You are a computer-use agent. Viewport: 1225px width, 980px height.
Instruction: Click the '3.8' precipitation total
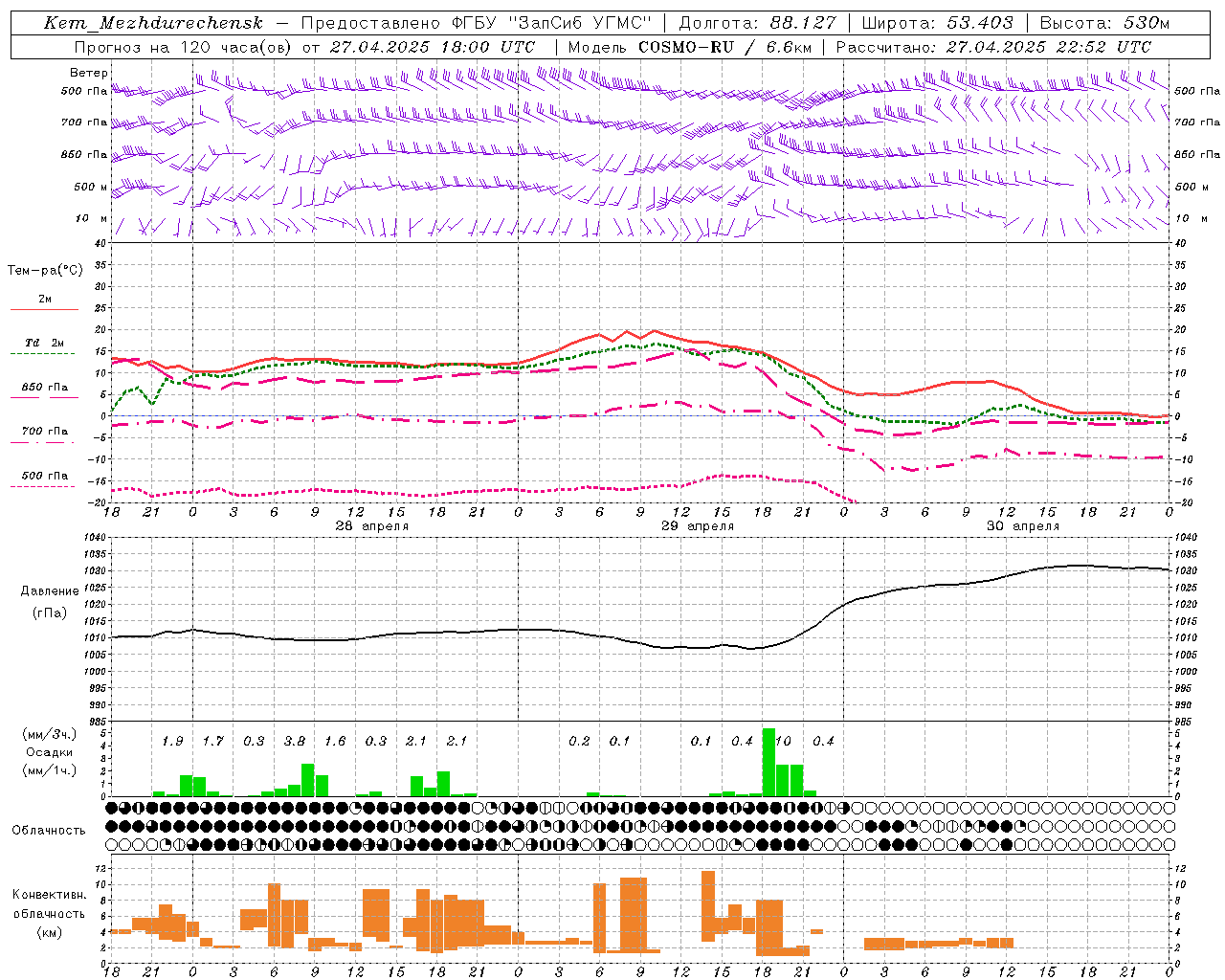[295, 742]
